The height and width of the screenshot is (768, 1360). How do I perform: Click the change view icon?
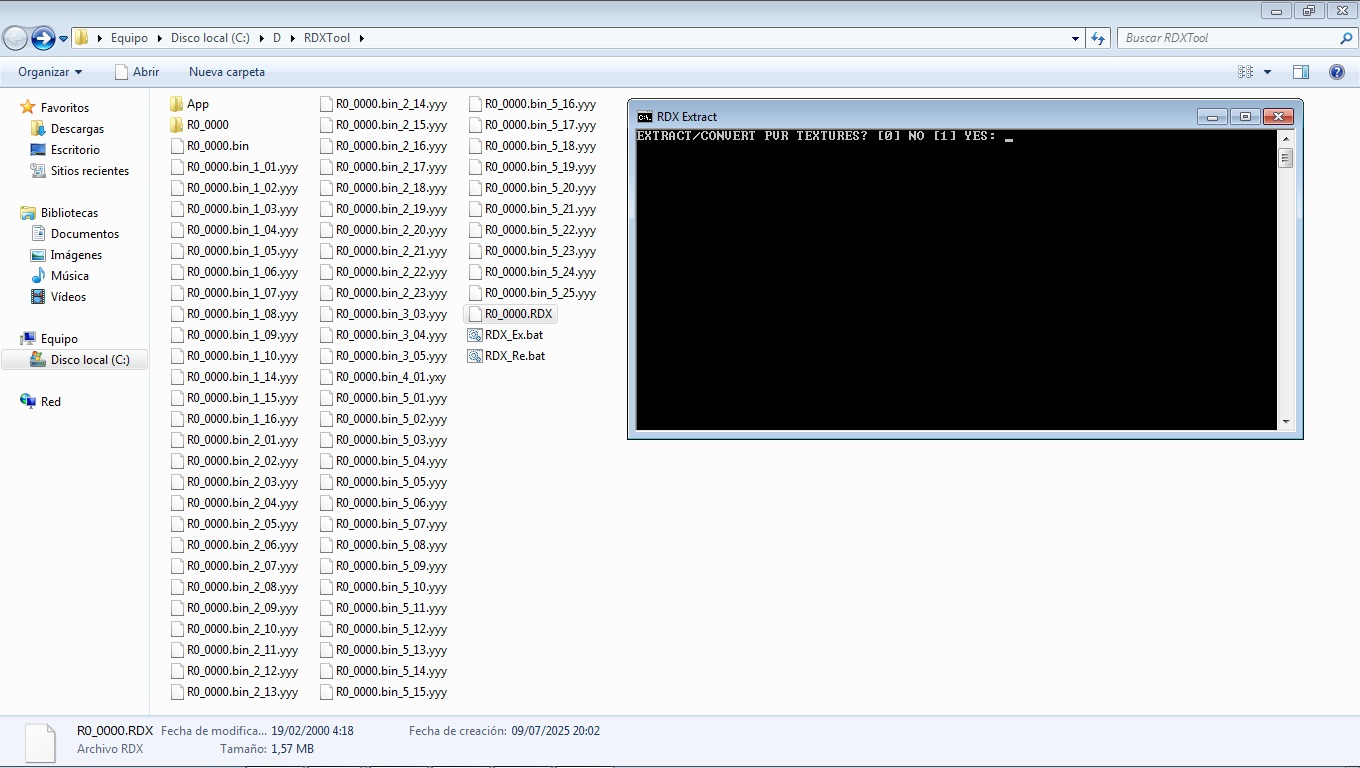click(x=1245, y=72)
